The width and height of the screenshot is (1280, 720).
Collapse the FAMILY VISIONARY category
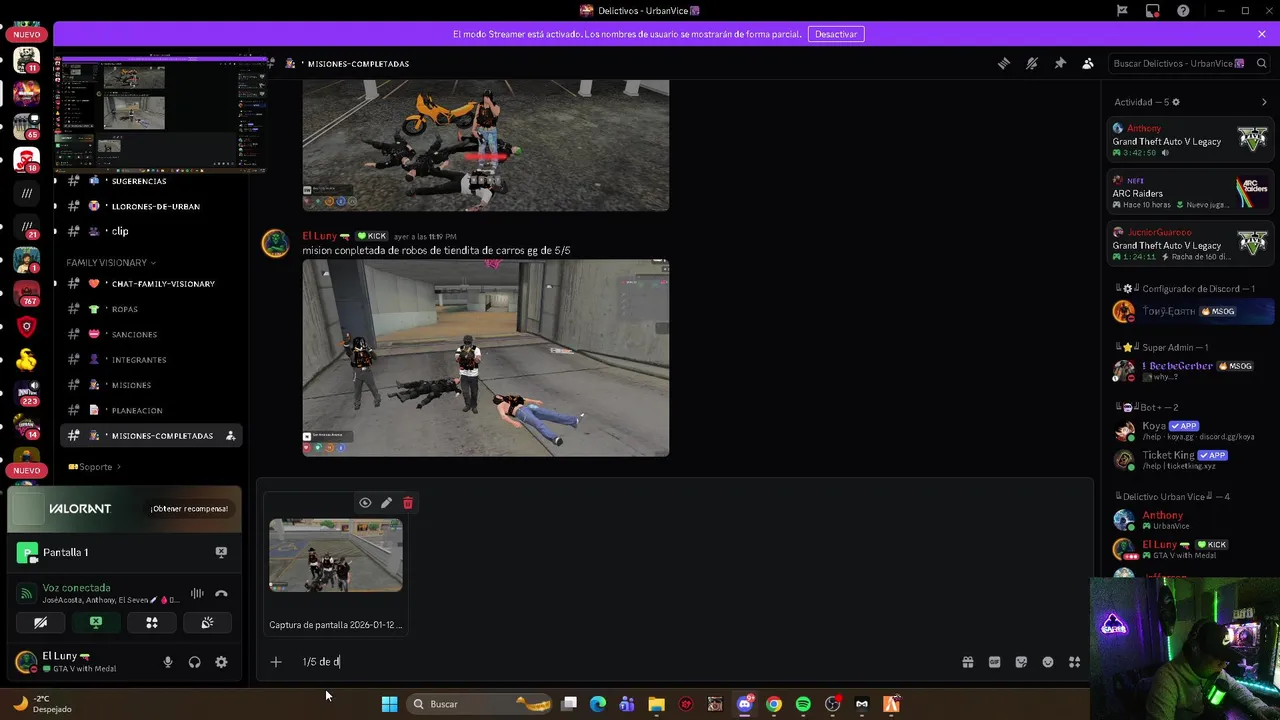point(111,262)
